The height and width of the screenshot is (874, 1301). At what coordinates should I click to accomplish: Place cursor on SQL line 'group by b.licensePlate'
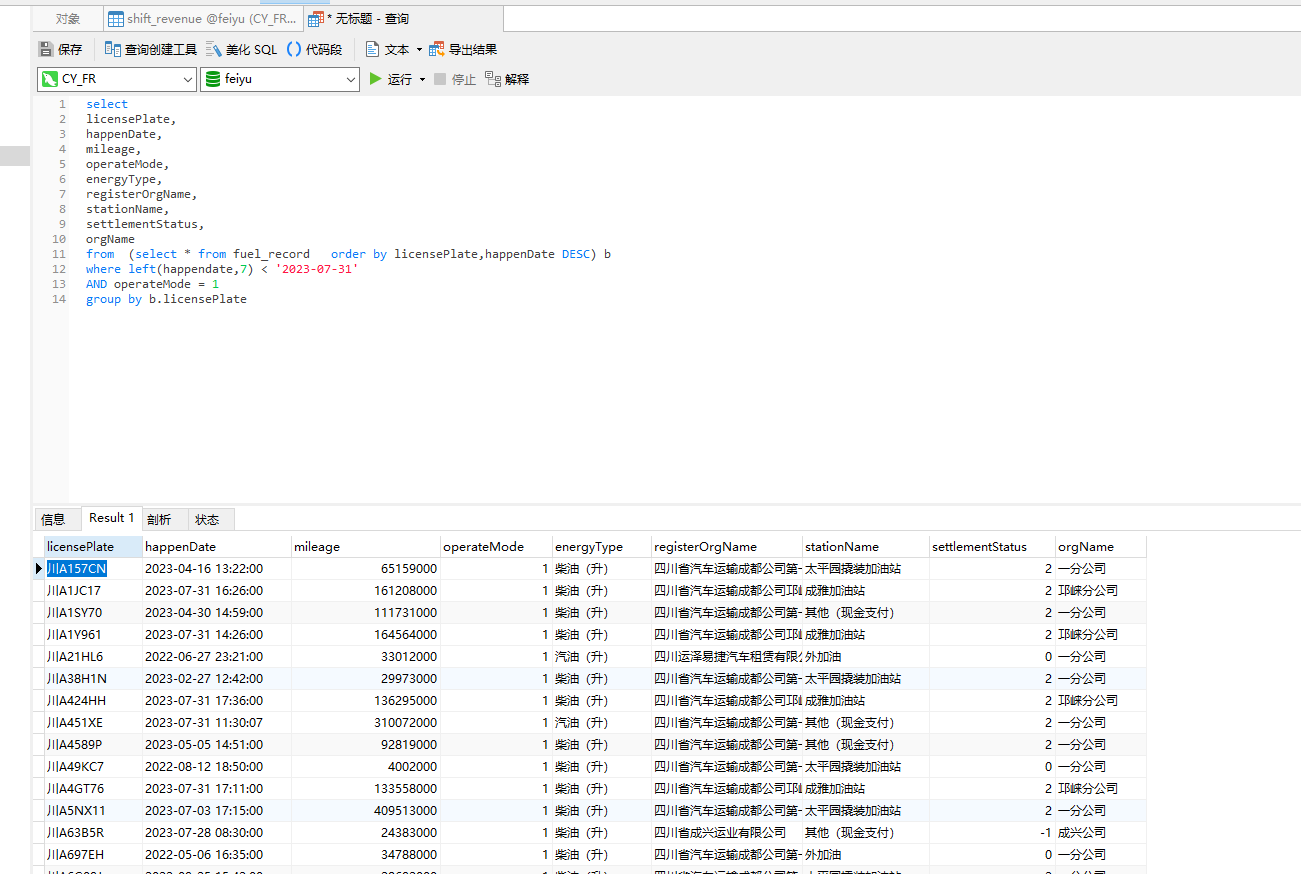pos(166,299)
